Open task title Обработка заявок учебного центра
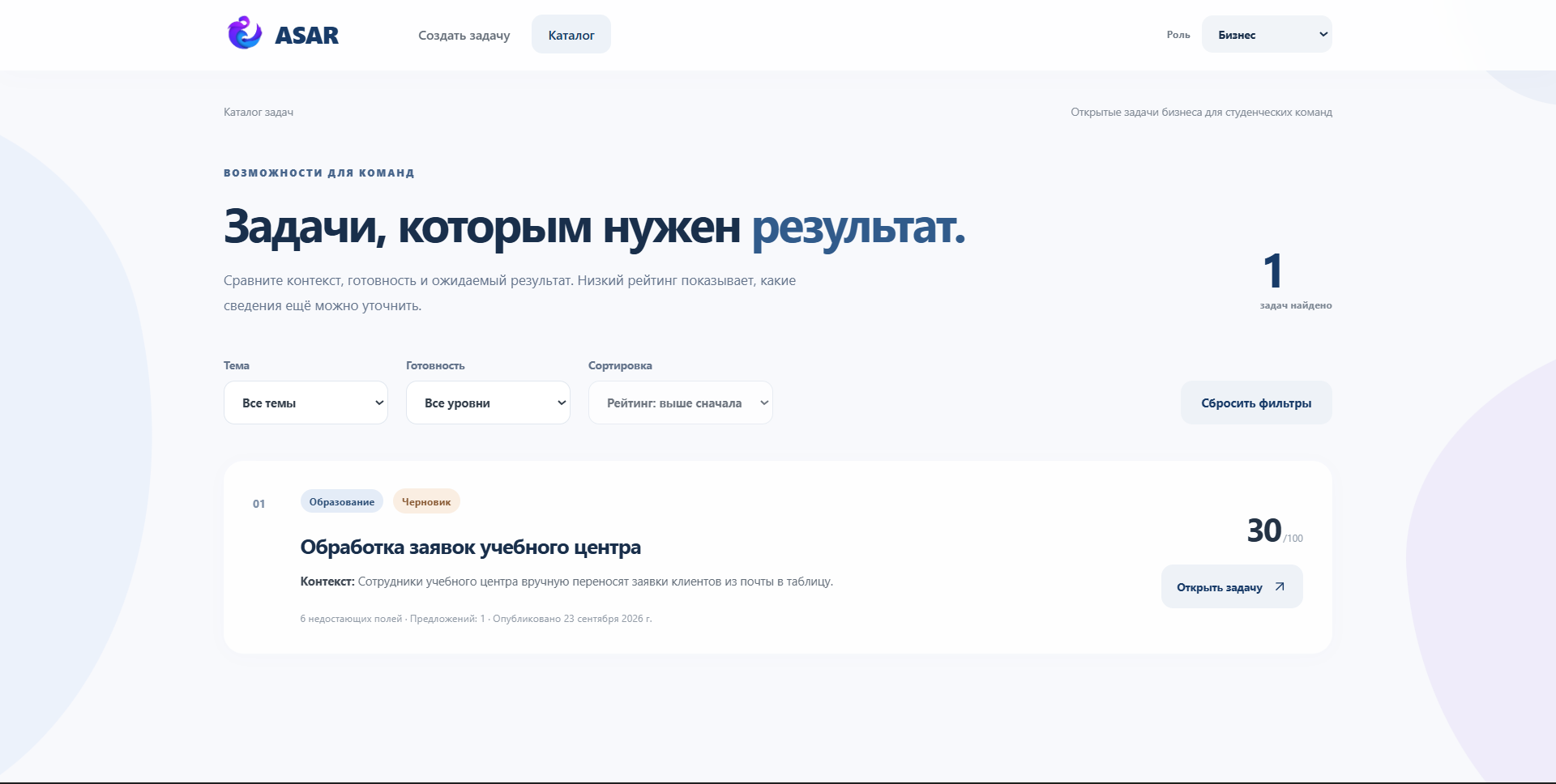Screen dimensions: 1556x784 (x=470, y=548)
